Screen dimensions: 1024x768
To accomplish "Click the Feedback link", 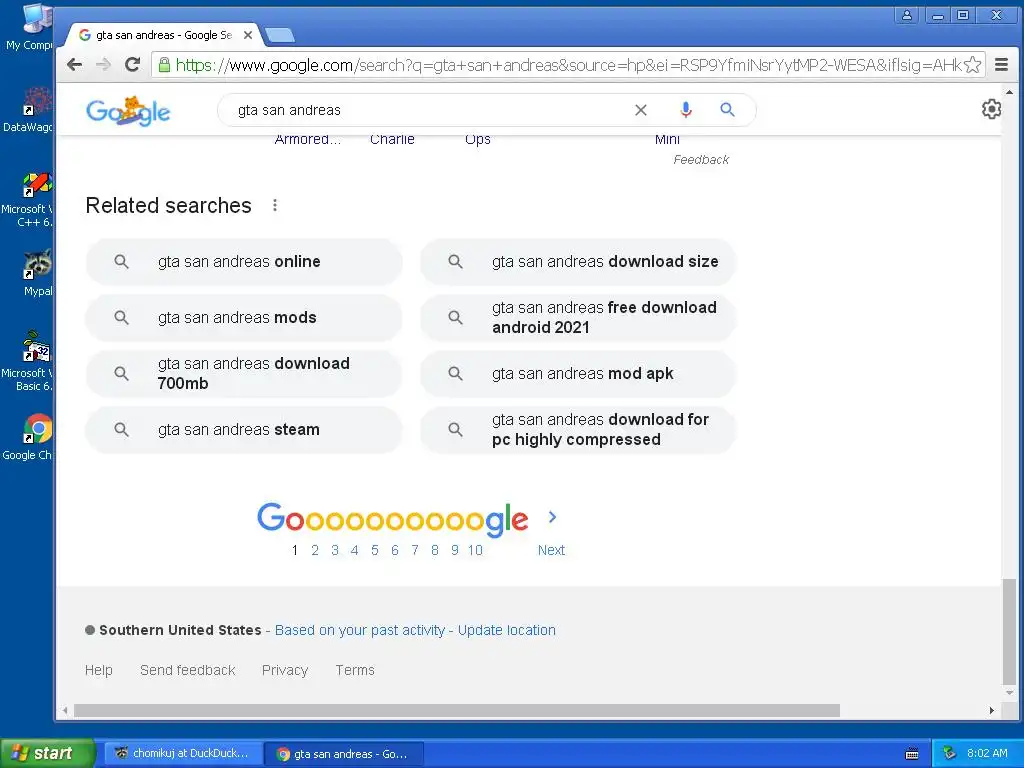I will (701, 160).
